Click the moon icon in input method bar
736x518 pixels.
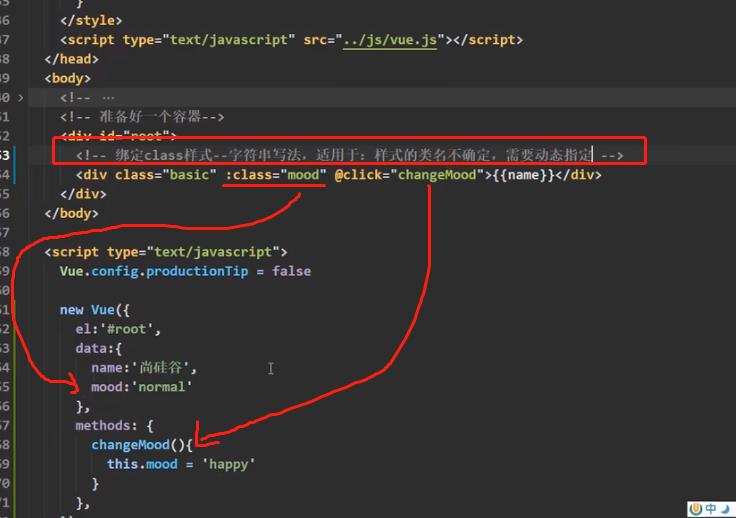[726, 509]
